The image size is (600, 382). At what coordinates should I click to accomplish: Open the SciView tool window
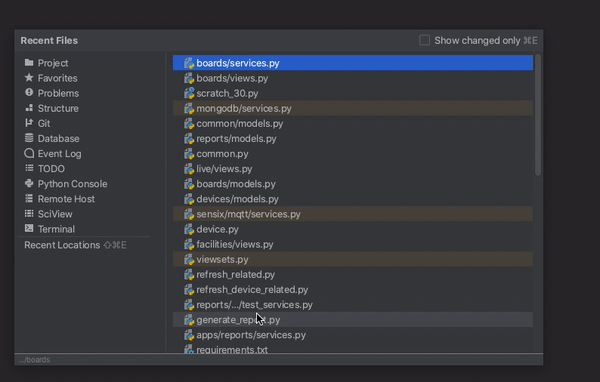click(x=49, y=214)
